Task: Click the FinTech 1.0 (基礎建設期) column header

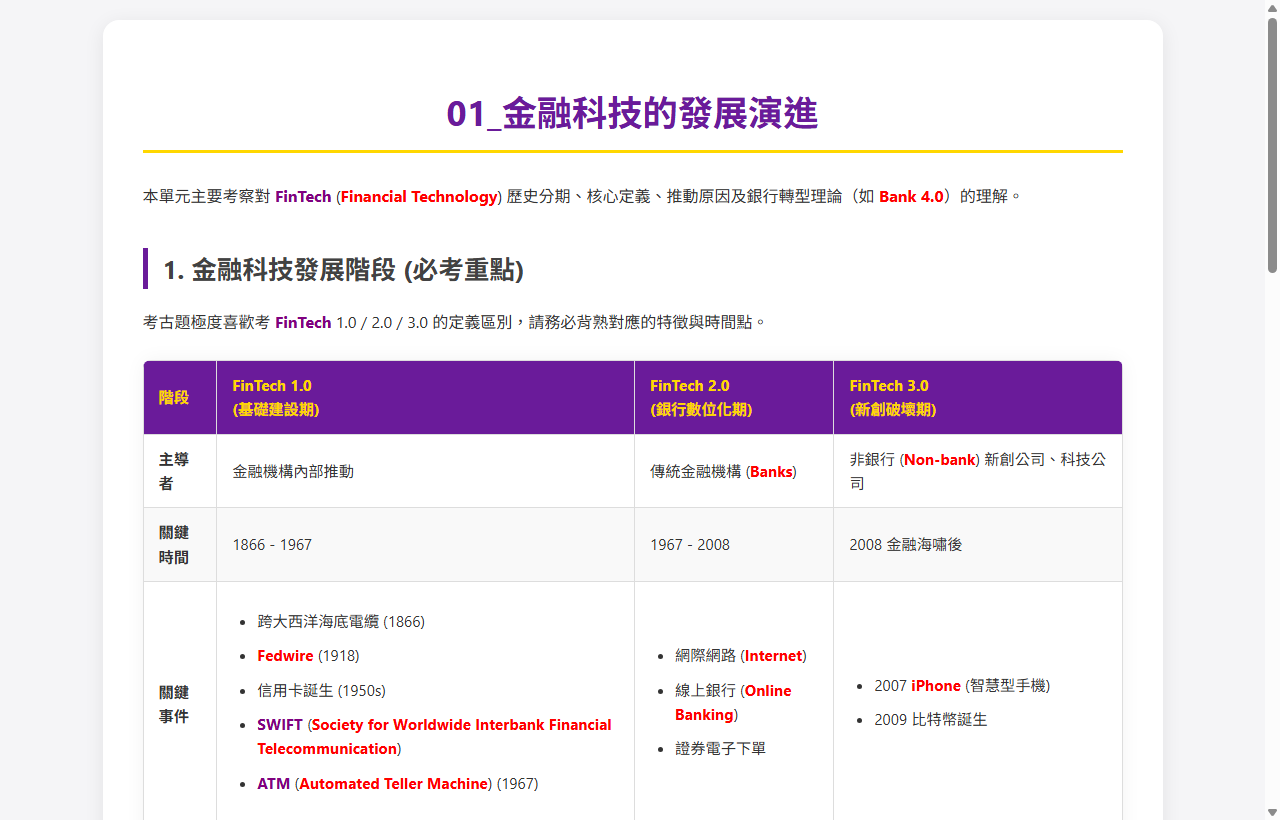Action: (425, 397)
